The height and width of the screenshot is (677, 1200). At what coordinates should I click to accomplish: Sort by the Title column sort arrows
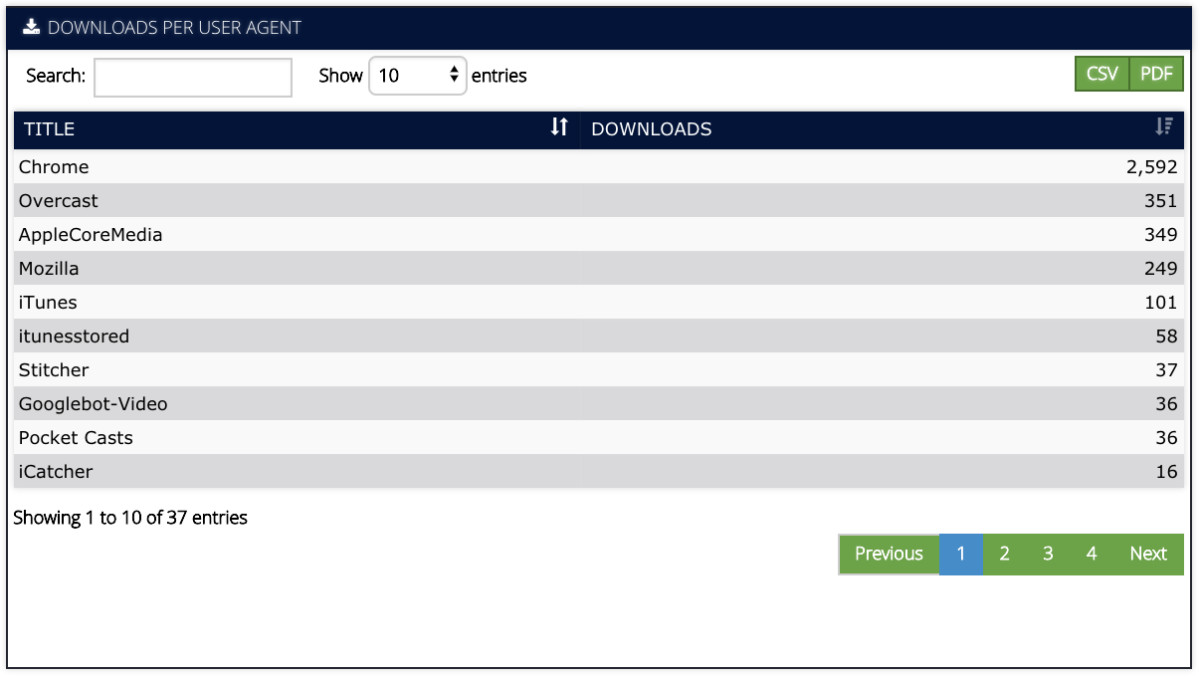click(559, 127)
